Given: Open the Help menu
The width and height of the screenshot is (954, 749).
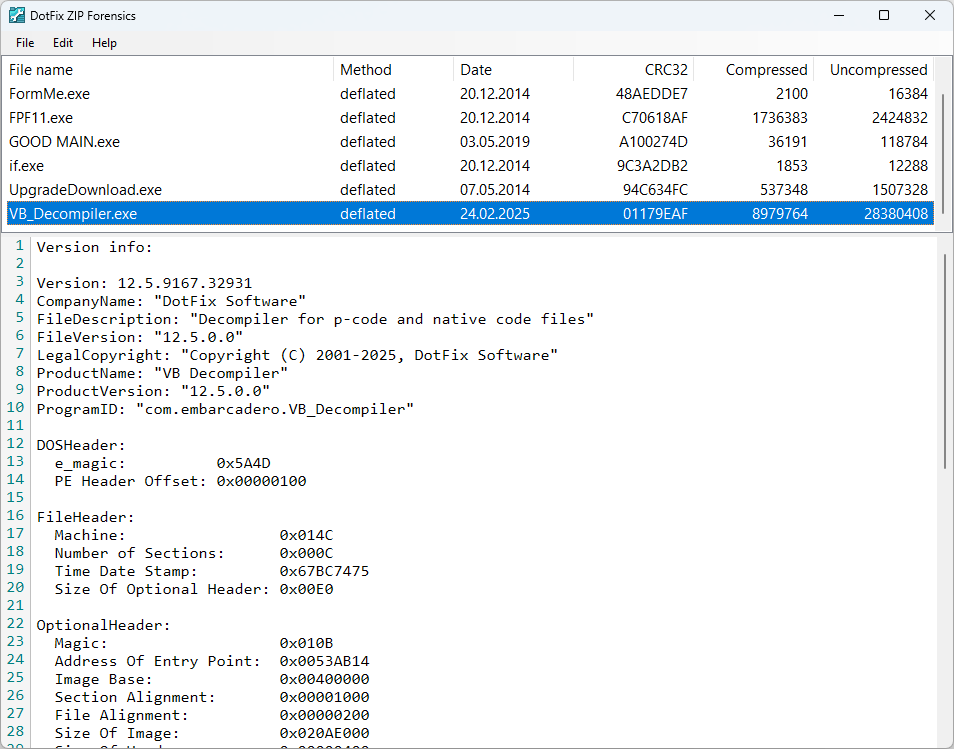Looking at the screenshot, I should (104, 43).
